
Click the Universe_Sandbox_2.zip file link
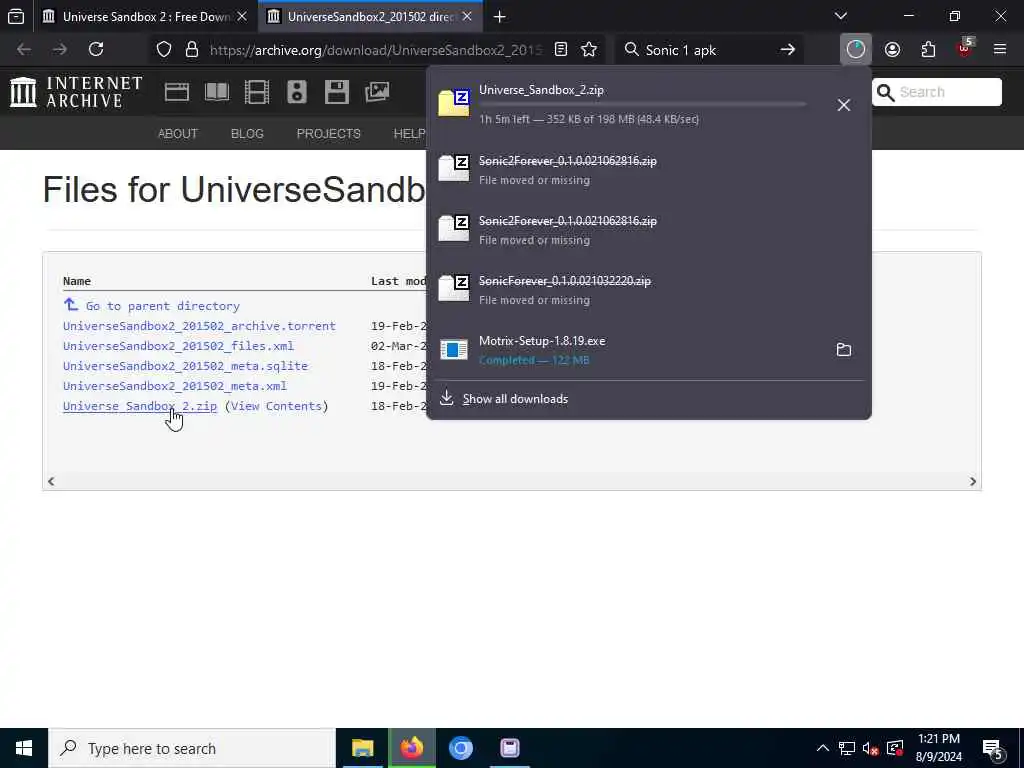(x=140, y=406)
